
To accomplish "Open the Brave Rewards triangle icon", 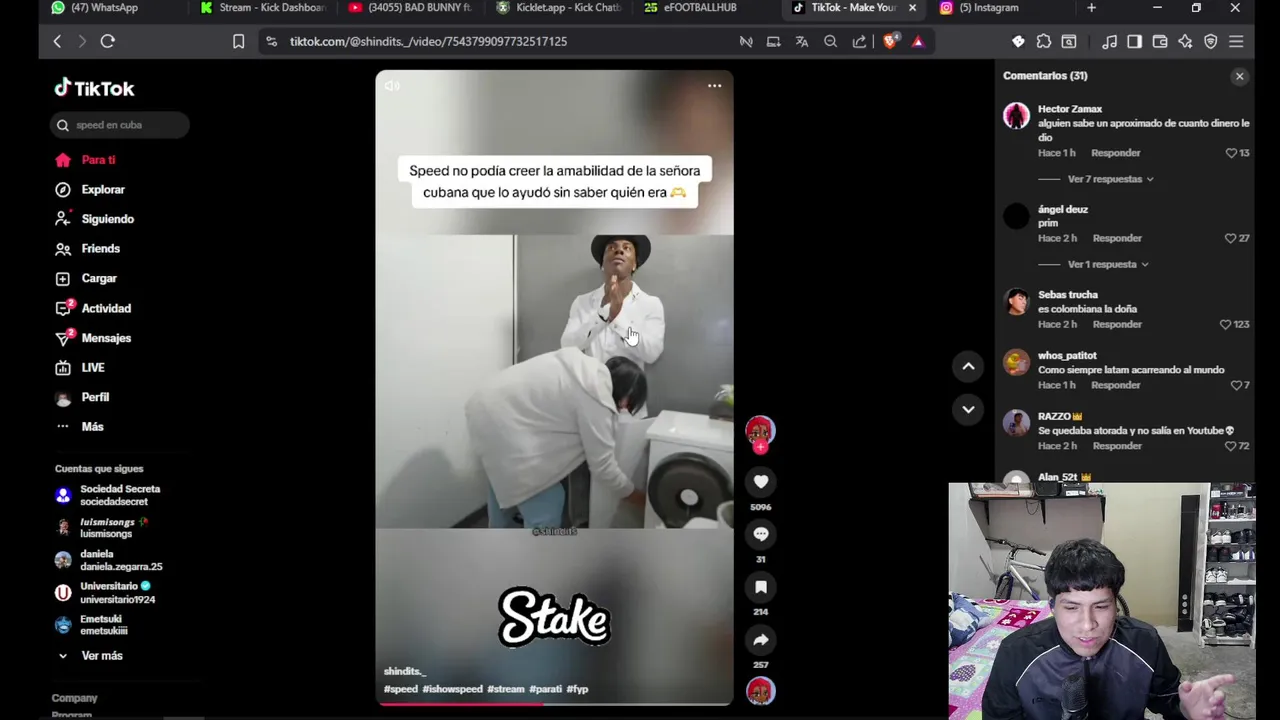I will pyautogui.click(x=918, y=41).
